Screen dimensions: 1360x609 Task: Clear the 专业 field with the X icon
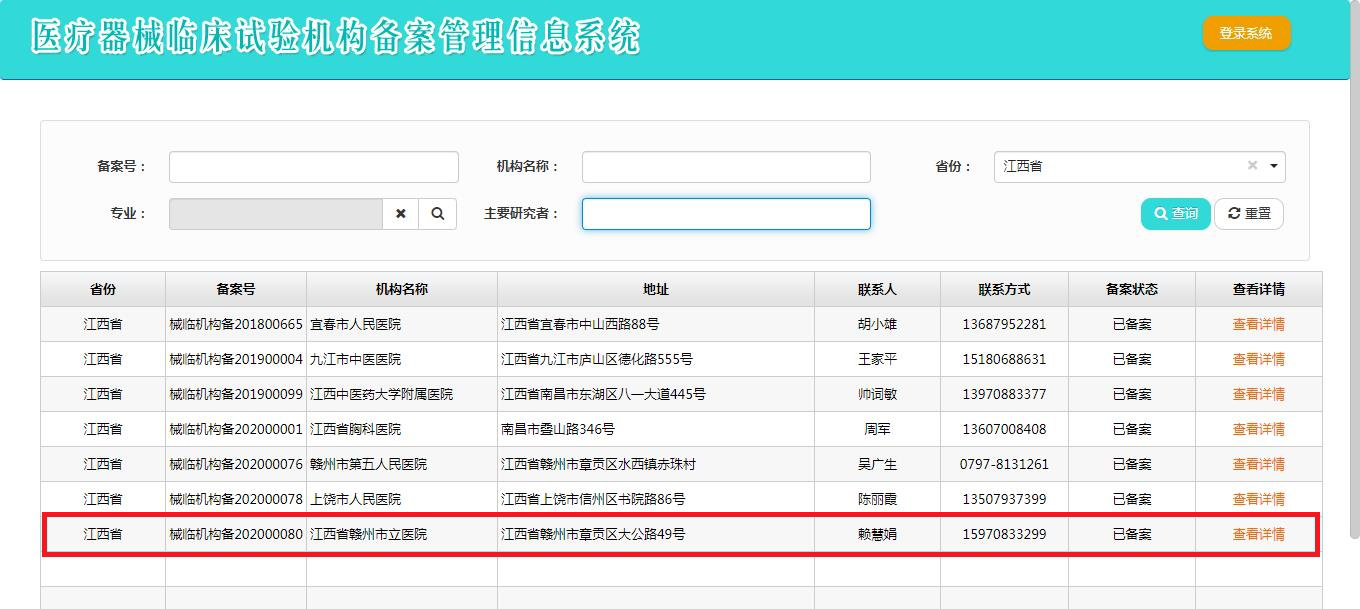[x=400, y=214]
